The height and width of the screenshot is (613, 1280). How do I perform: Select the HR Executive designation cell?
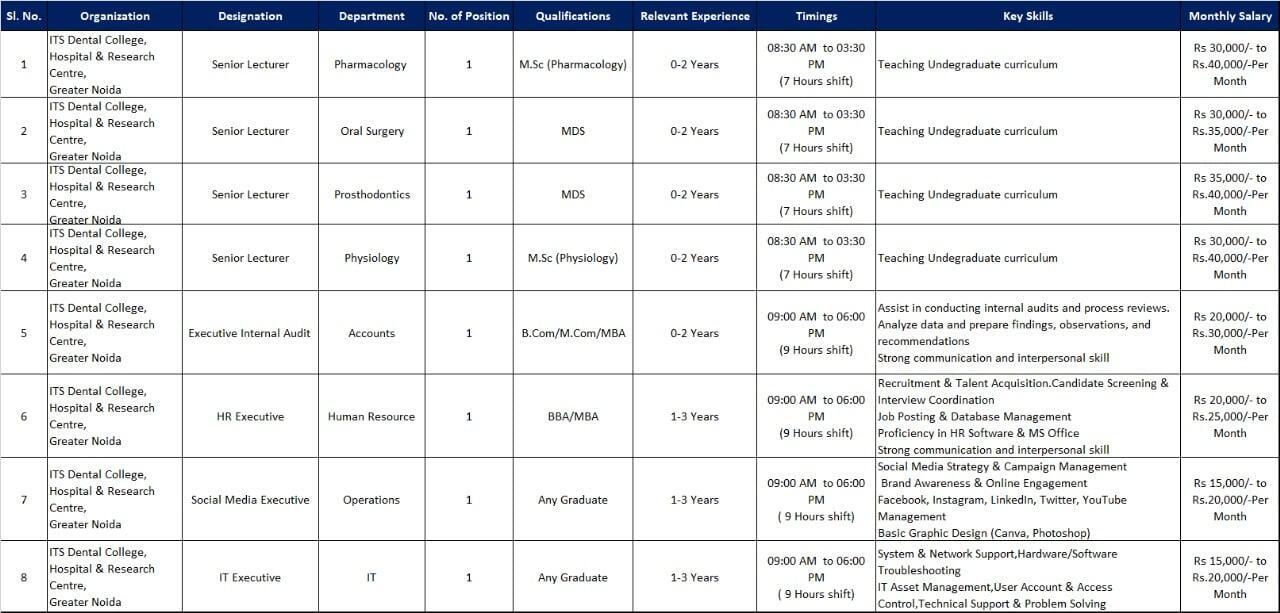250,416
